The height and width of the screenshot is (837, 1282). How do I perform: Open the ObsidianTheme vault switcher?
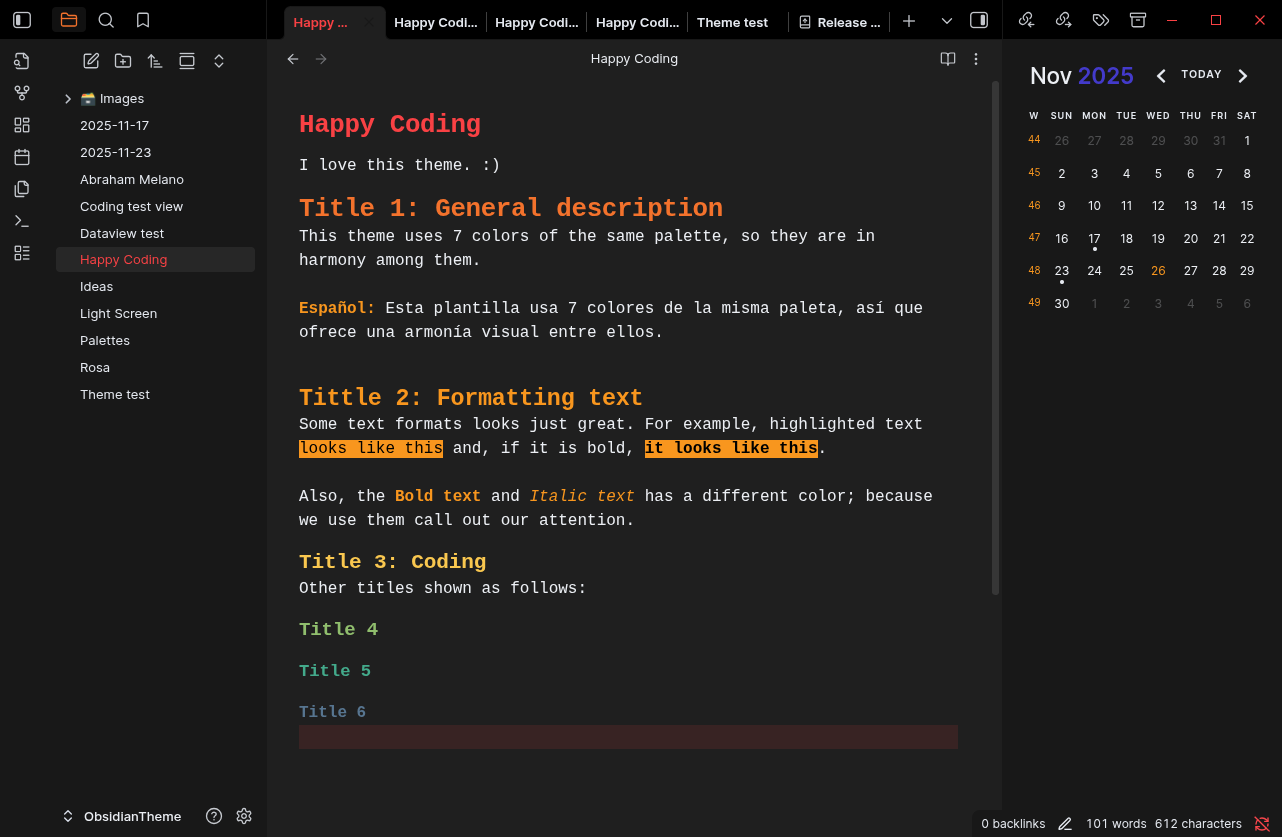(122, 816)
